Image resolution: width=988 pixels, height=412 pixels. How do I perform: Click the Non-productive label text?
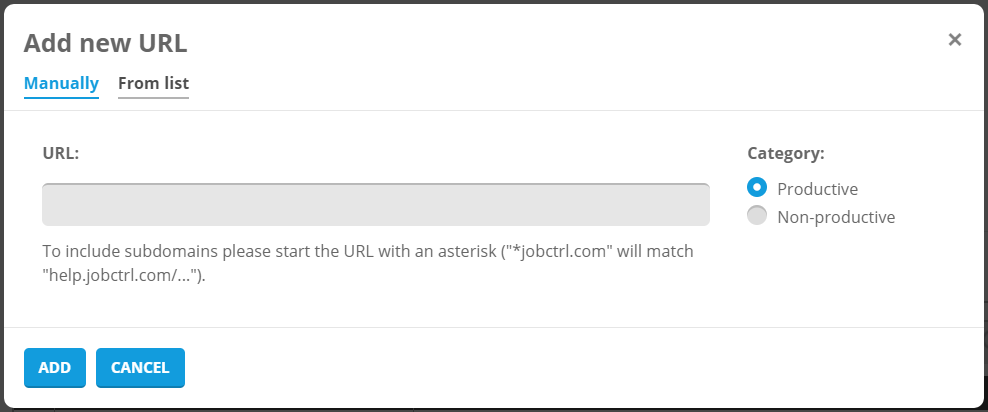coord(835,217)
